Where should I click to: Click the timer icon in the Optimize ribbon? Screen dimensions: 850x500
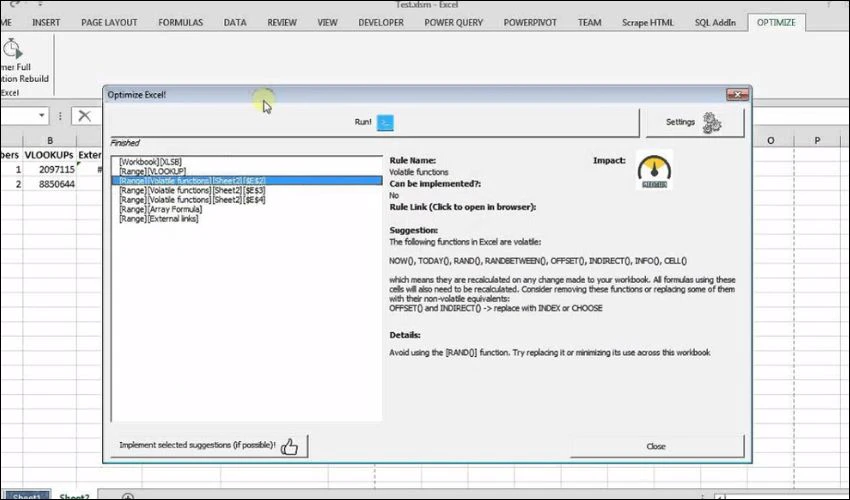[12, 48]
